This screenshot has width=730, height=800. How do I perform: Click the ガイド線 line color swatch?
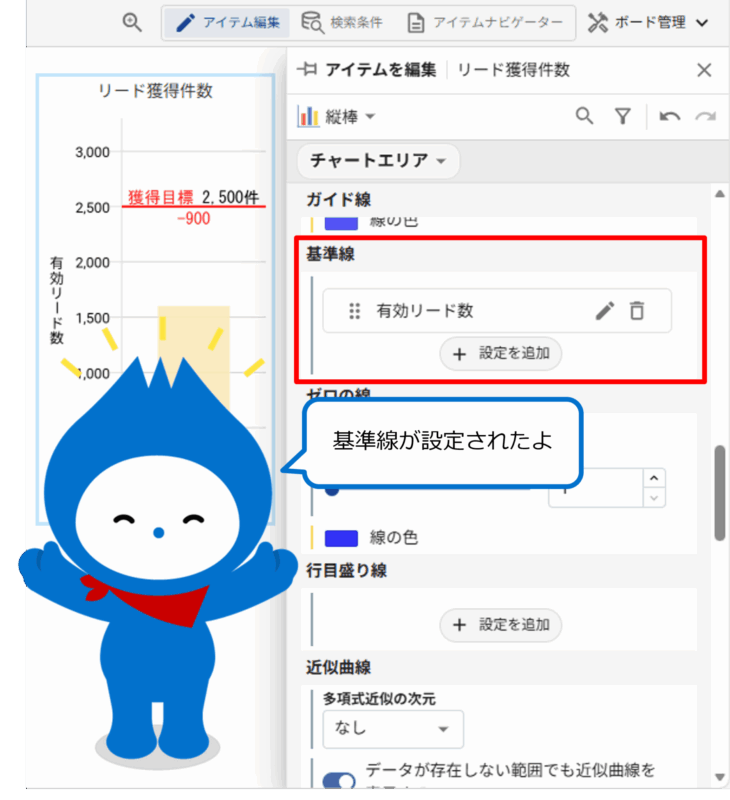(341, 223)
